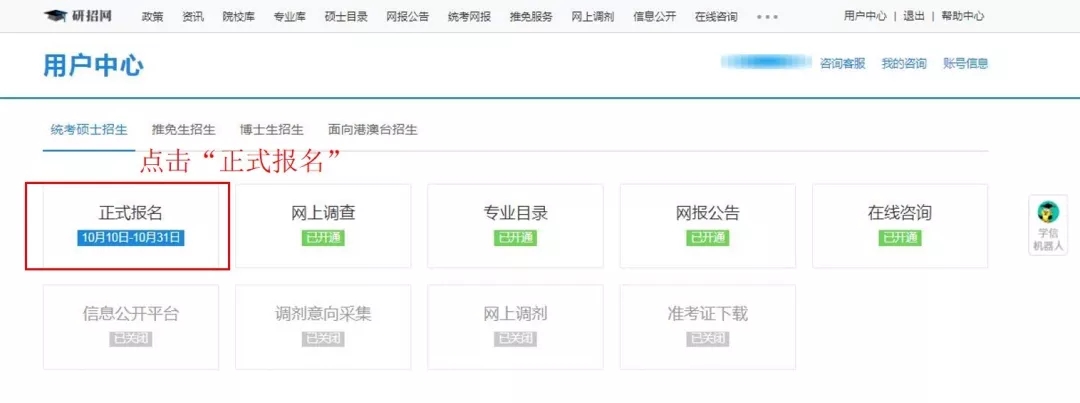The image size is (1080, 403).
Task: Click the 已开通 badge under 专业目录
Action: click(515, 238)
